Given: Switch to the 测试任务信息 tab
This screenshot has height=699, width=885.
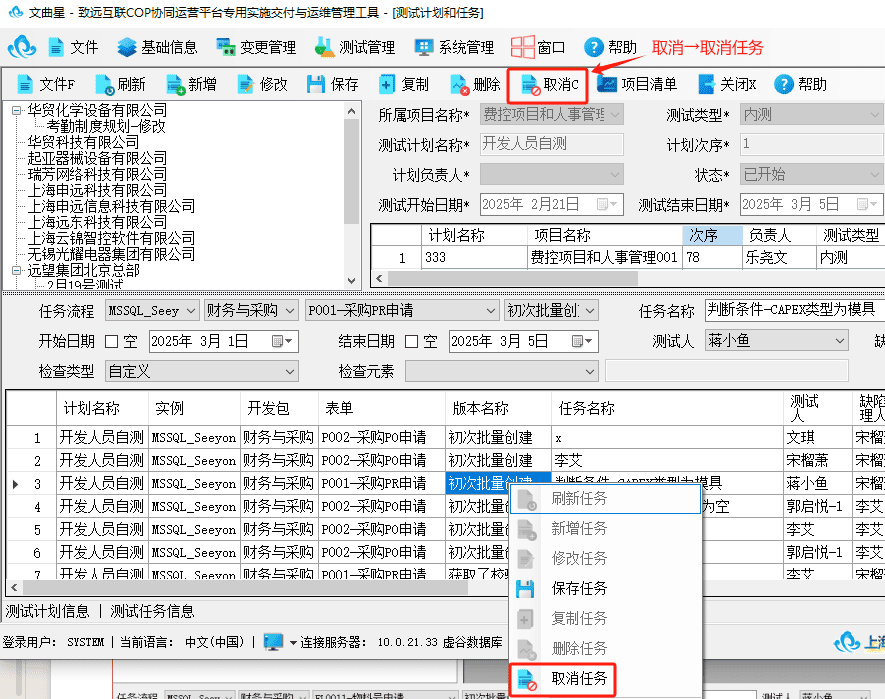Looking at the screenshot, I should click(152, 611).
